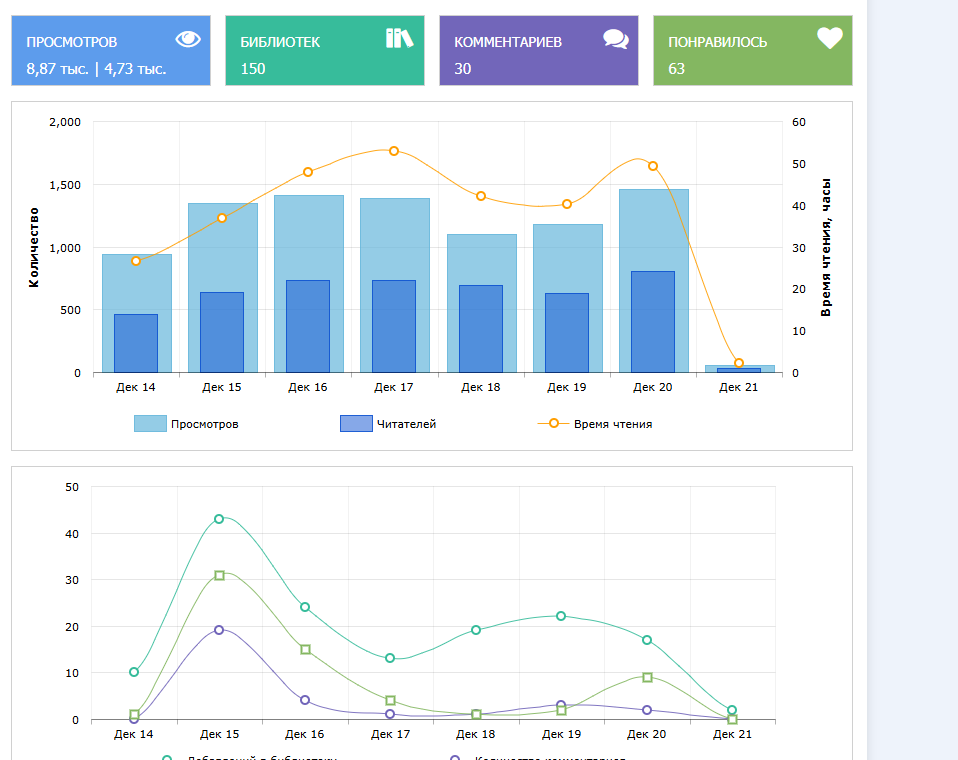Open the Просмотров statistics card
958x760 pixels.
click(111, 51)
